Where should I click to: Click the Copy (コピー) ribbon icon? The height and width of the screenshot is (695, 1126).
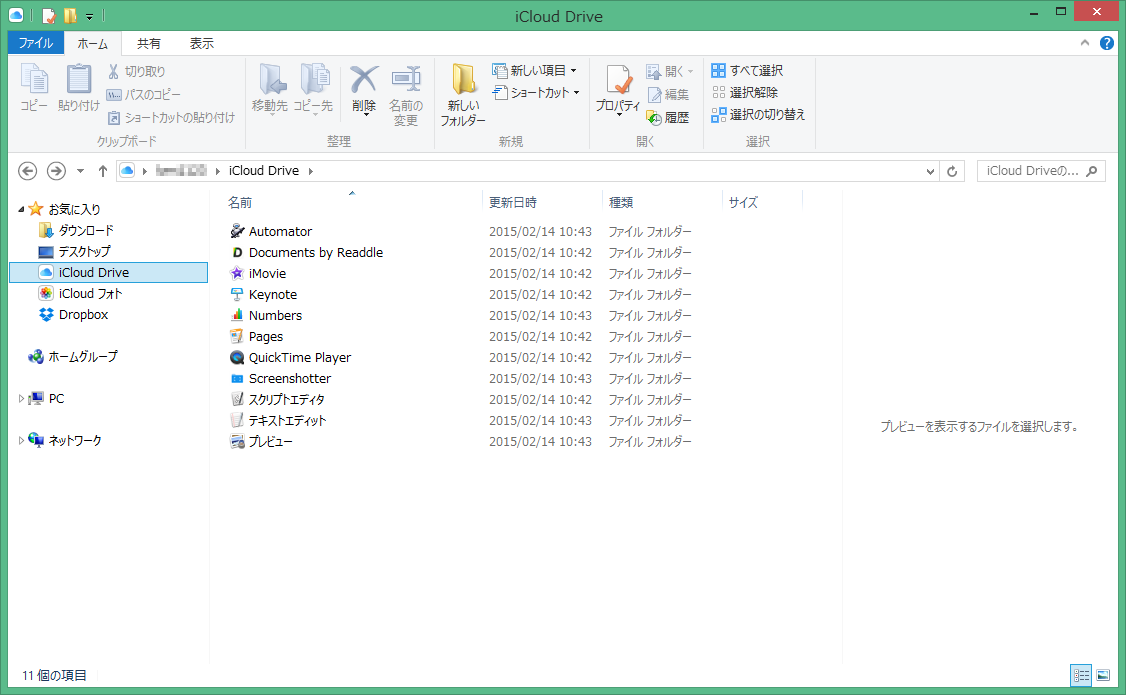34,79
